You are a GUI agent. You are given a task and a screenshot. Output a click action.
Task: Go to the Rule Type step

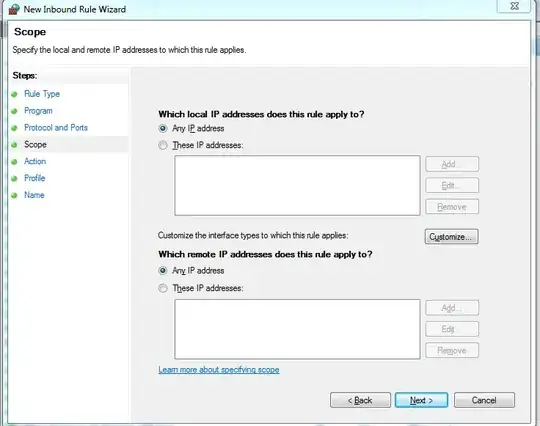pyautogui.click(x=42, y=94)
